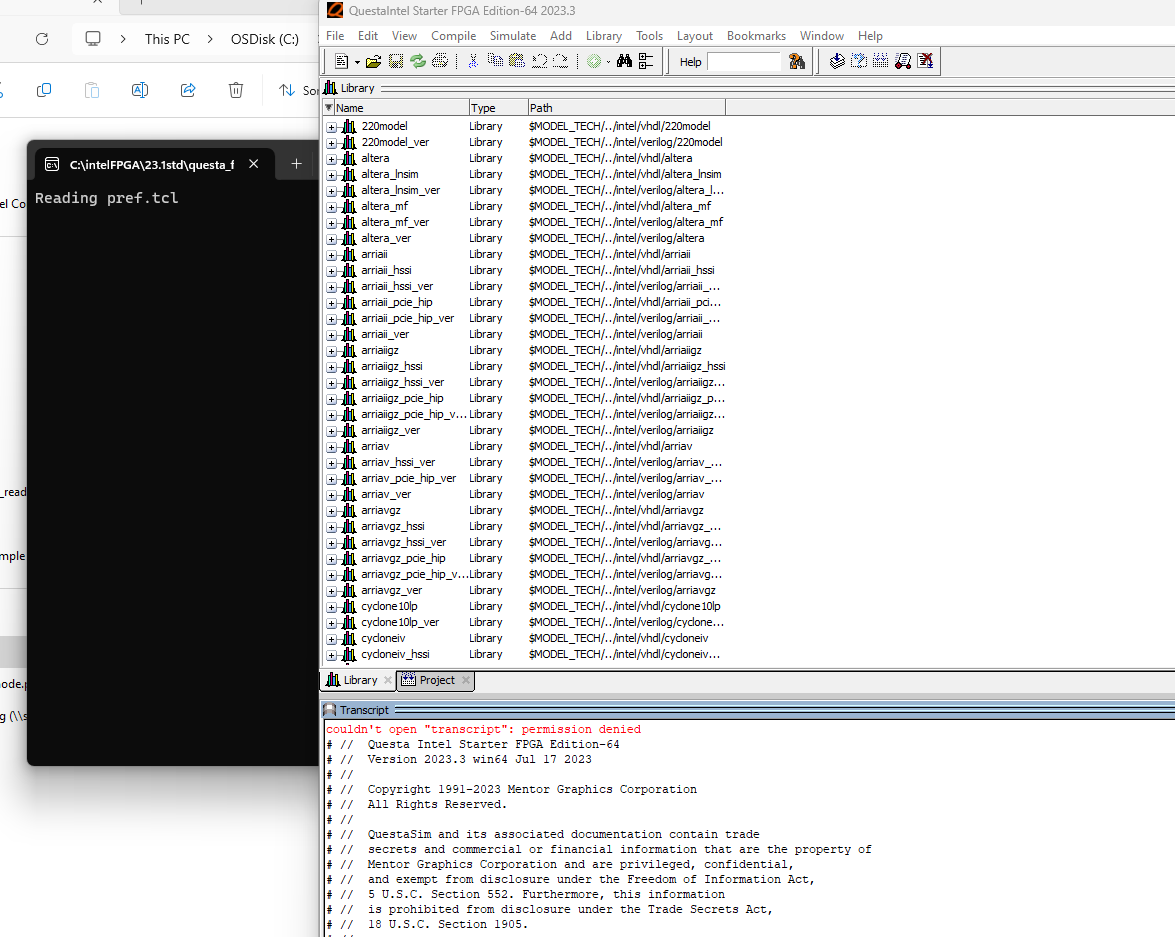Expand the altera_mf library node
Viewport: 1175px width, 937px height.
(332, 206)
